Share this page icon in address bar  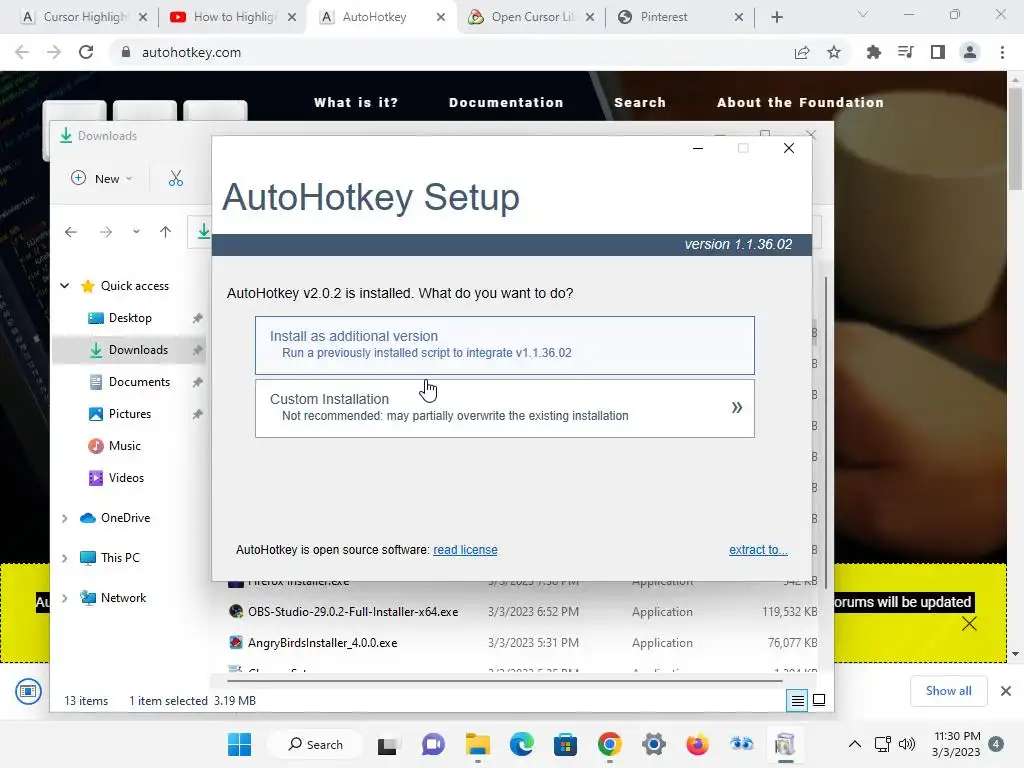(x=802, y=52)
